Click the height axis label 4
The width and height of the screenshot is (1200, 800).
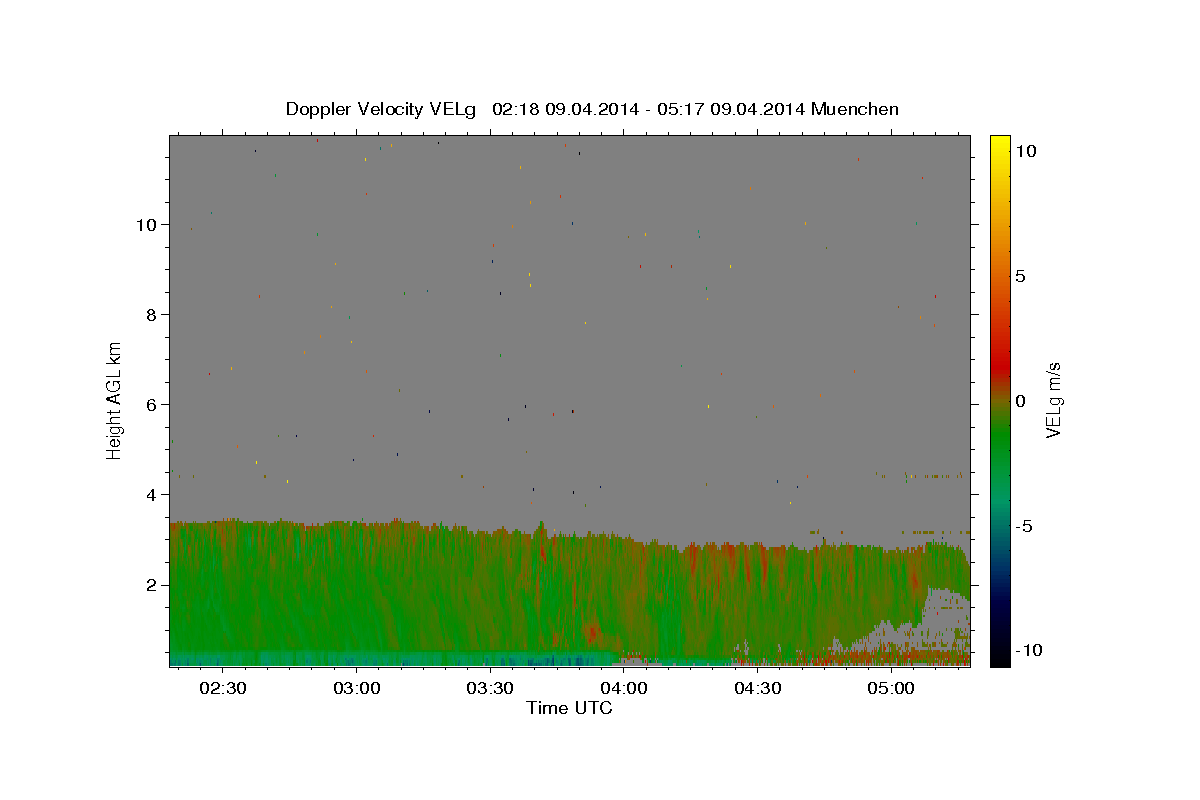click(x=153, y=495)
